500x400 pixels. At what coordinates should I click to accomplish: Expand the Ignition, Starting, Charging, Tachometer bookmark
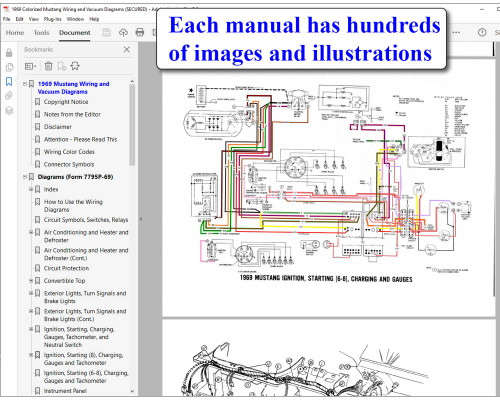tap(31, 329)
